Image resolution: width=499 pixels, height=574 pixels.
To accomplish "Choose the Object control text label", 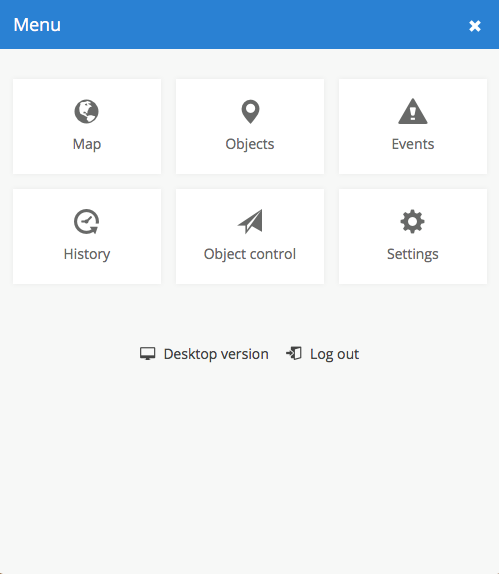I will coord(250,254).
